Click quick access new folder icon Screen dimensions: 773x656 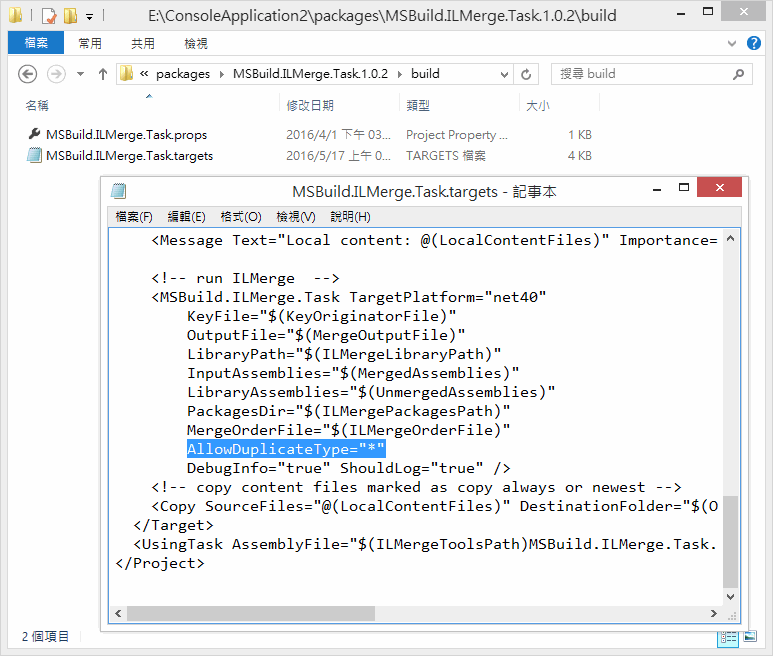coord(70,16)
